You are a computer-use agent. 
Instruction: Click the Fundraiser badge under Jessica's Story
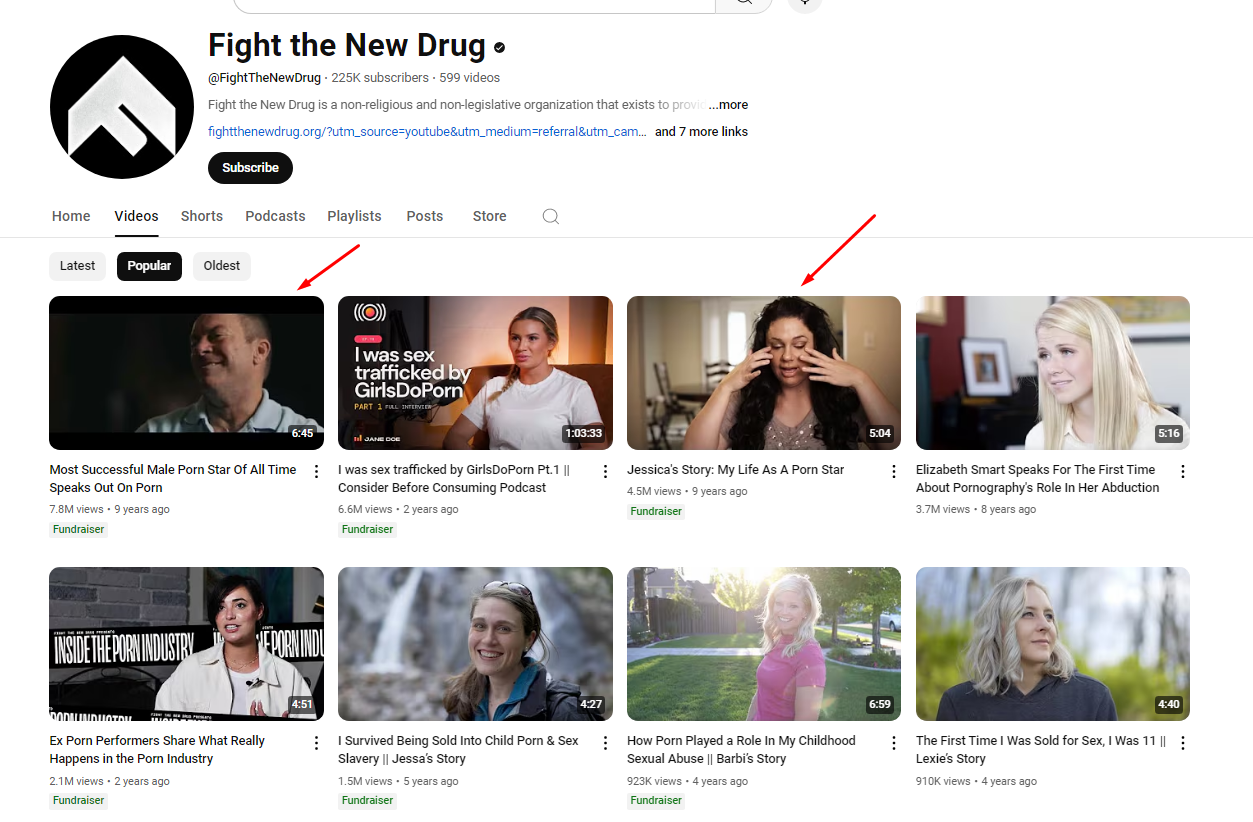tap(656, 512)
